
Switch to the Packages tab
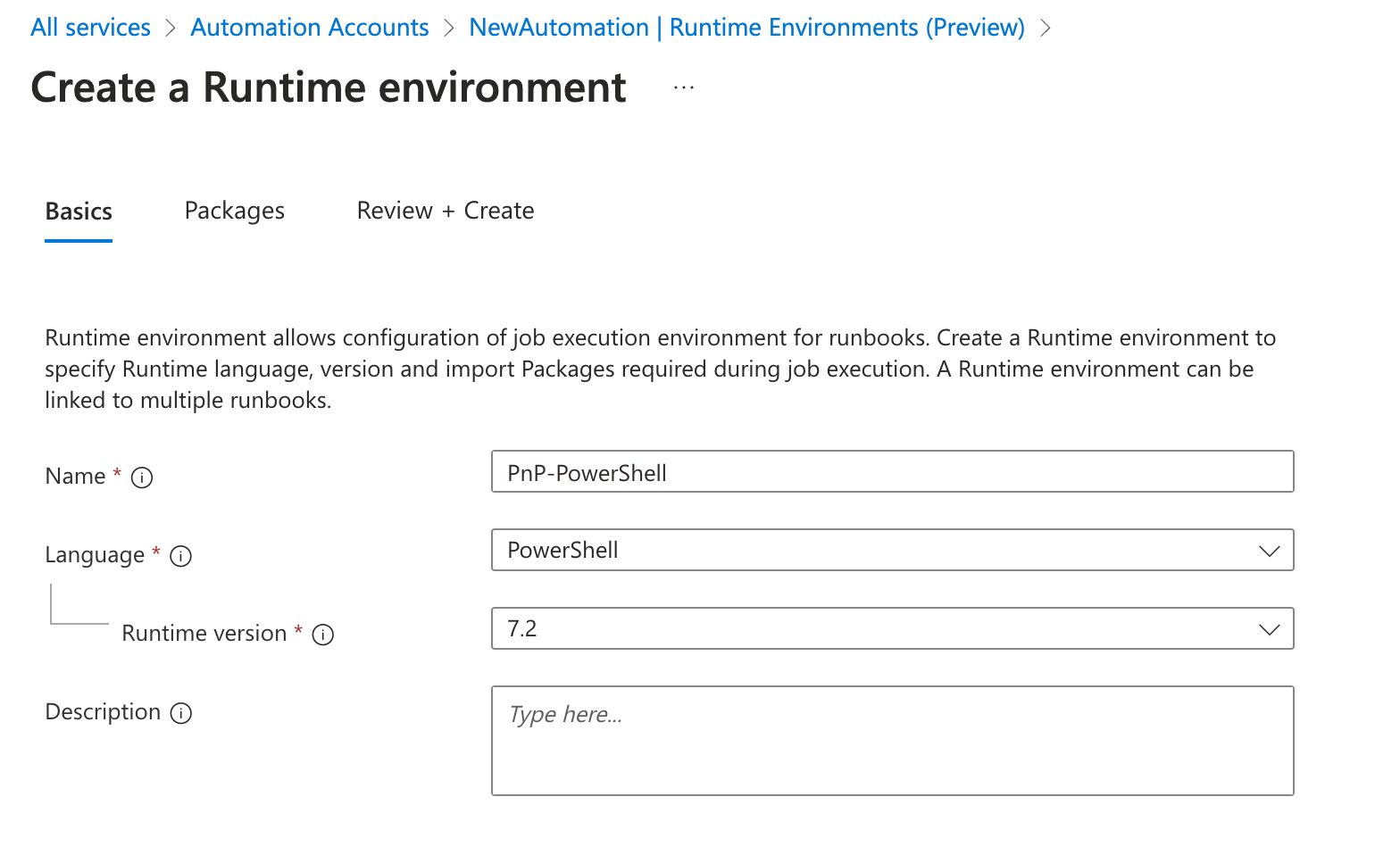pos(234,211)
